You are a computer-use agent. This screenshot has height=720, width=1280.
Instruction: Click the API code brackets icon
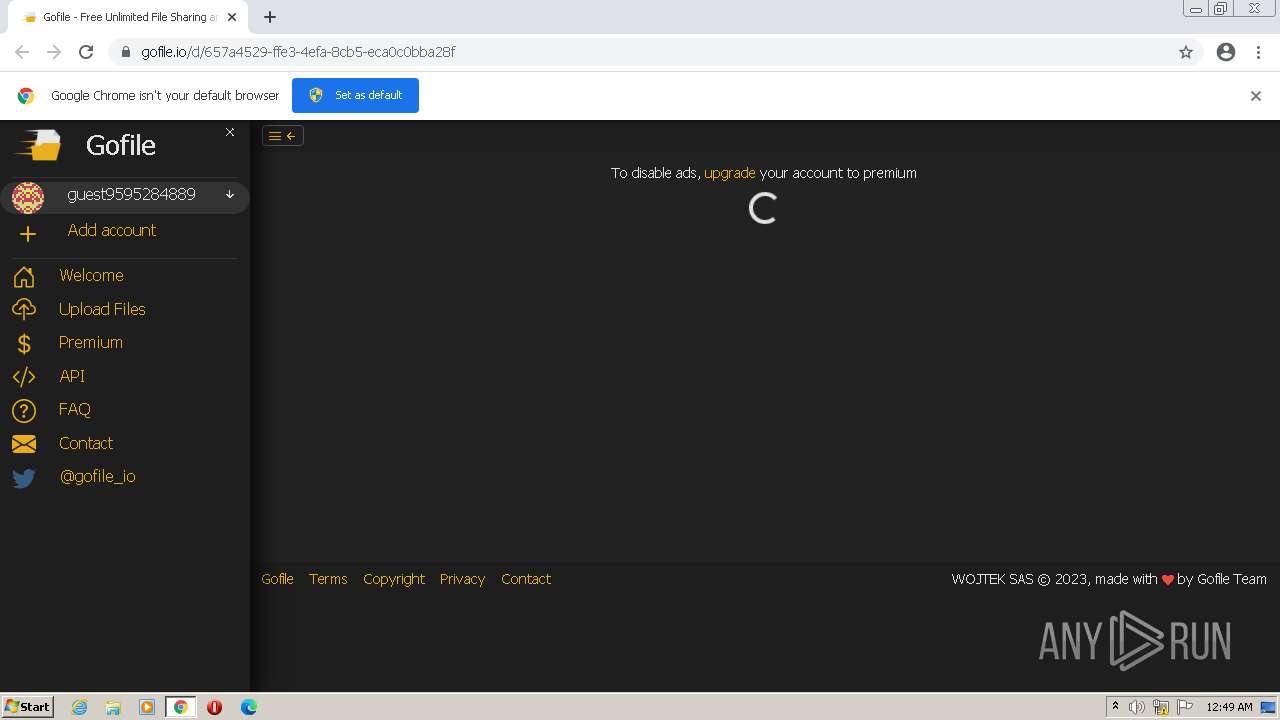coord(24,377)
